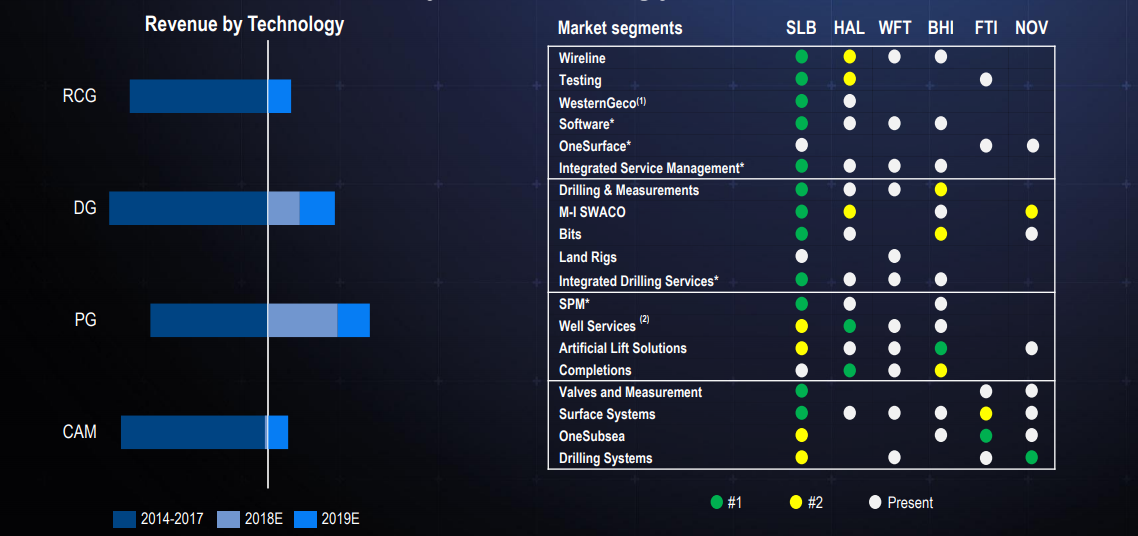Select the yellow NOV dot for M-I SWACO

[x=1031, y=212]
